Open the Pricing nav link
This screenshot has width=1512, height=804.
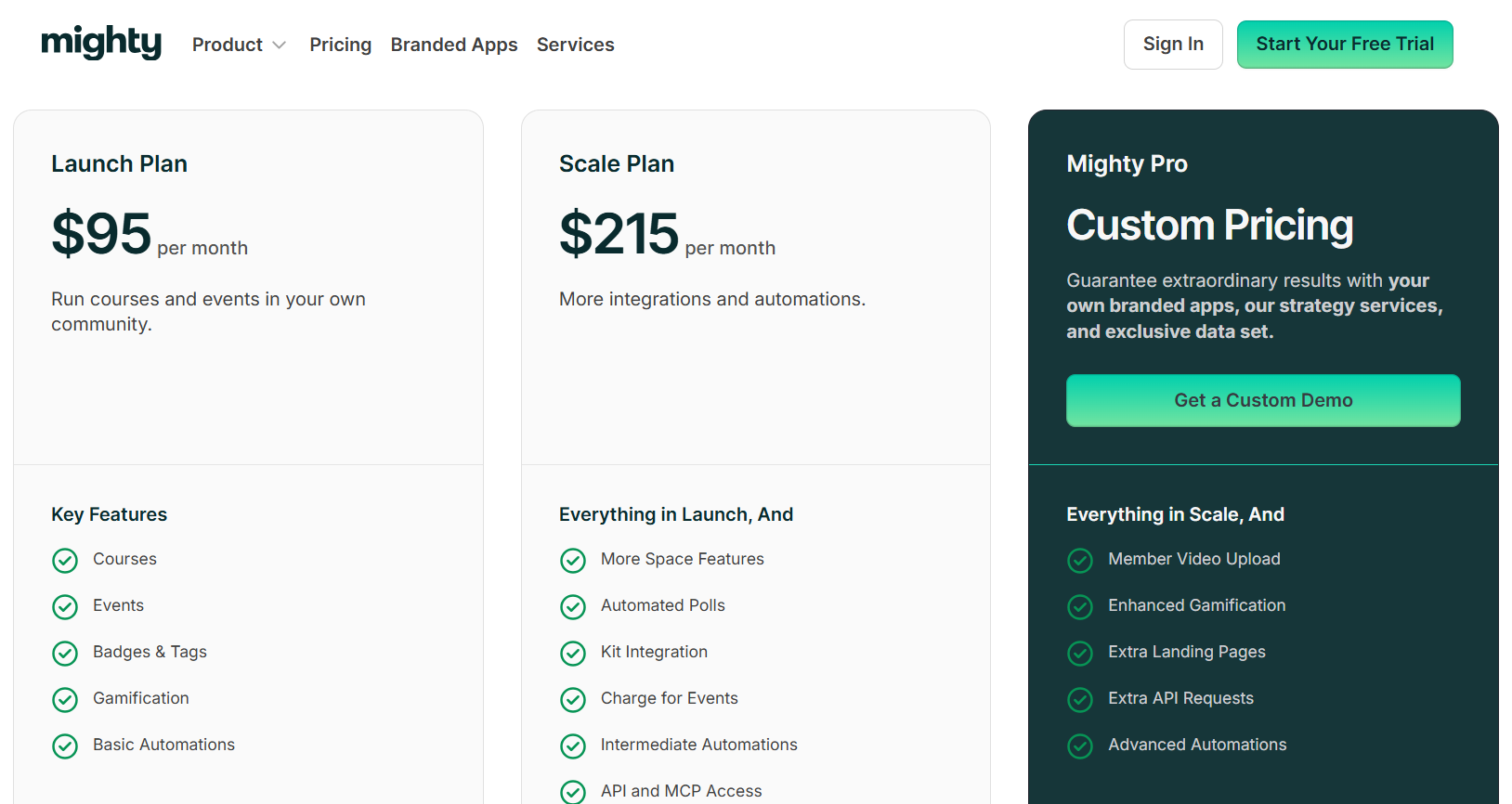pos(340,45)
